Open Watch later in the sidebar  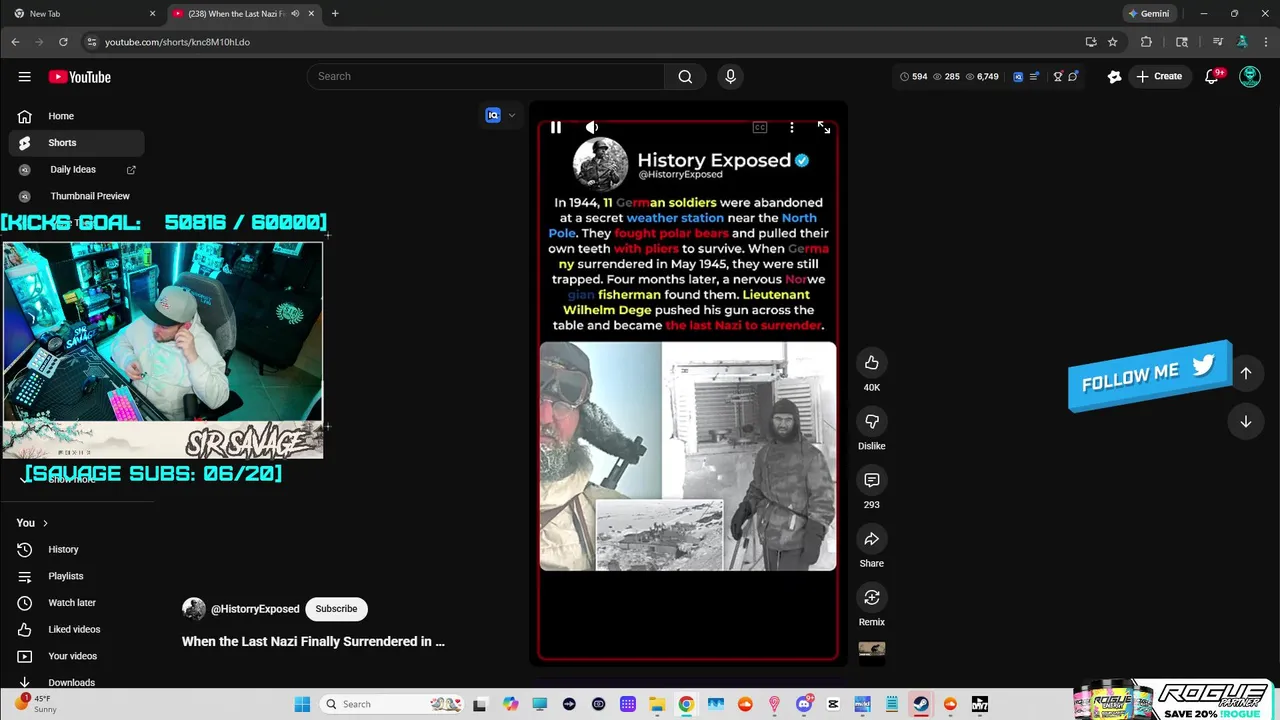(76, 603)
